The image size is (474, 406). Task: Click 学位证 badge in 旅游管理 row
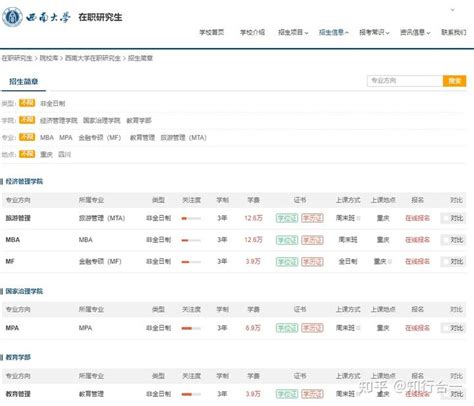pos(287,218)
